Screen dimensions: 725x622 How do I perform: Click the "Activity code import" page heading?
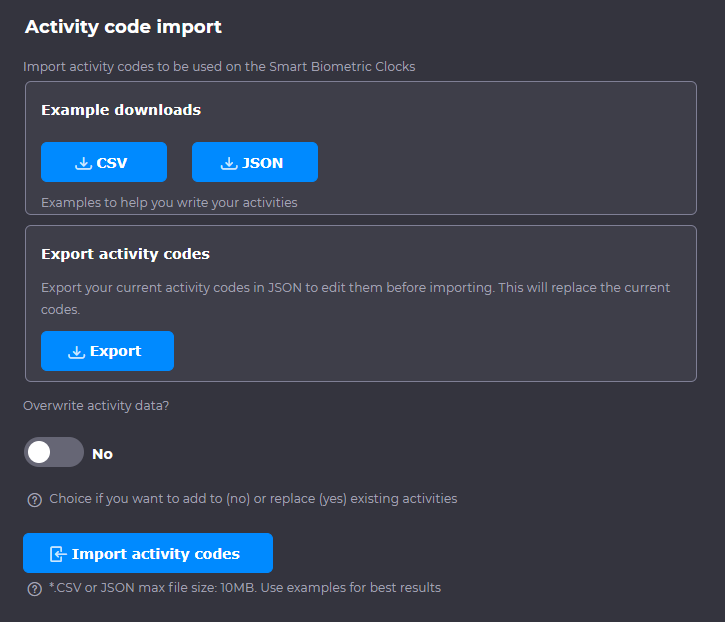123,27
